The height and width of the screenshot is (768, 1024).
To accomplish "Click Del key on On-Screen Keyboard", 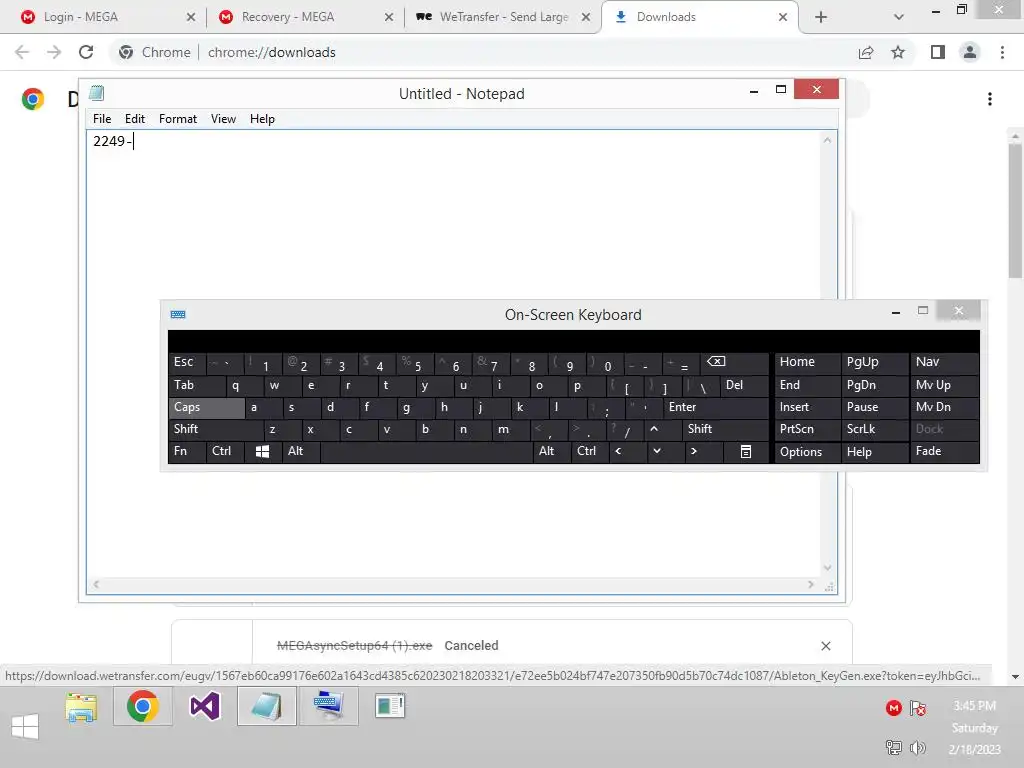I will click(745, 385).
